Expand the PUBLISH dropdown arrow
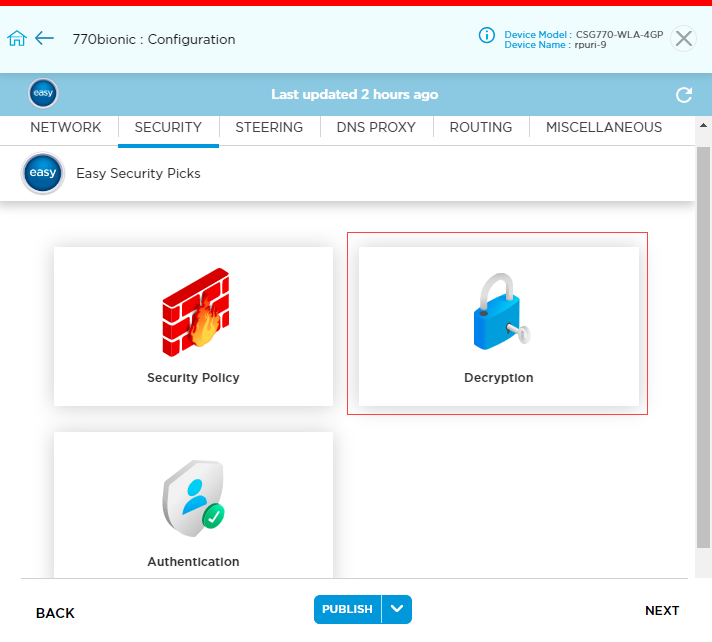The width and height of the screenshot is (712, 642). 397,609
